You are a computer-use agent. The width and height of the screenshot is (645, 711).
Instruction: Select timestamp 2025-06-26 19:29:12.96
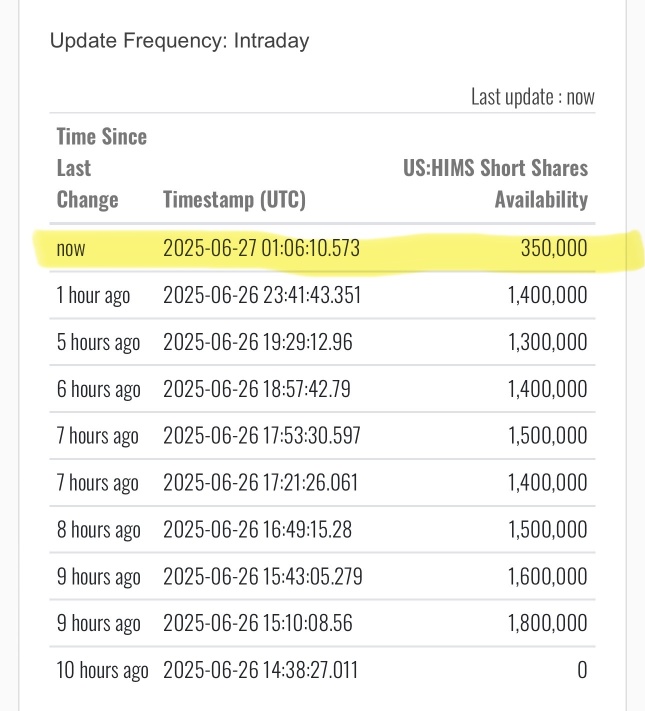coord(258,342)
